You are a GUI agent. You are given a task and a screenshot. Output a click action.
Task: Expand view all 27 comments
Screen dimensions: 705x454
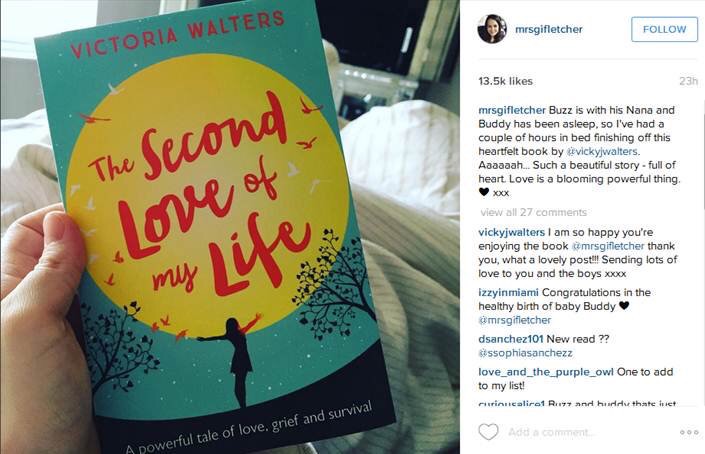click(x=533, y=212)
